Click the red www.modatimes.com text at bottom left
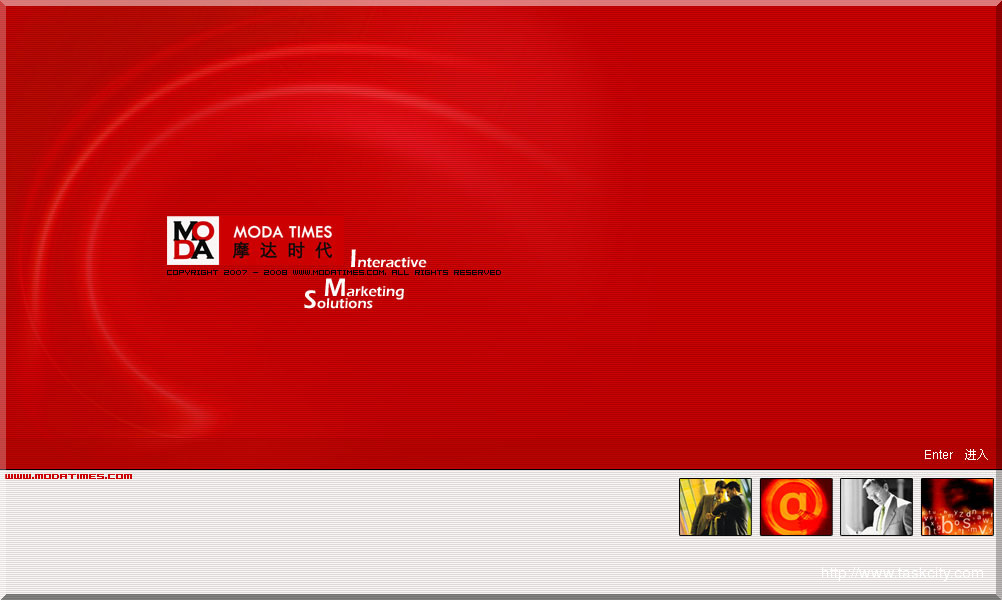The width and height of the screenshot is (1002, 600). [x=68, y=476]
